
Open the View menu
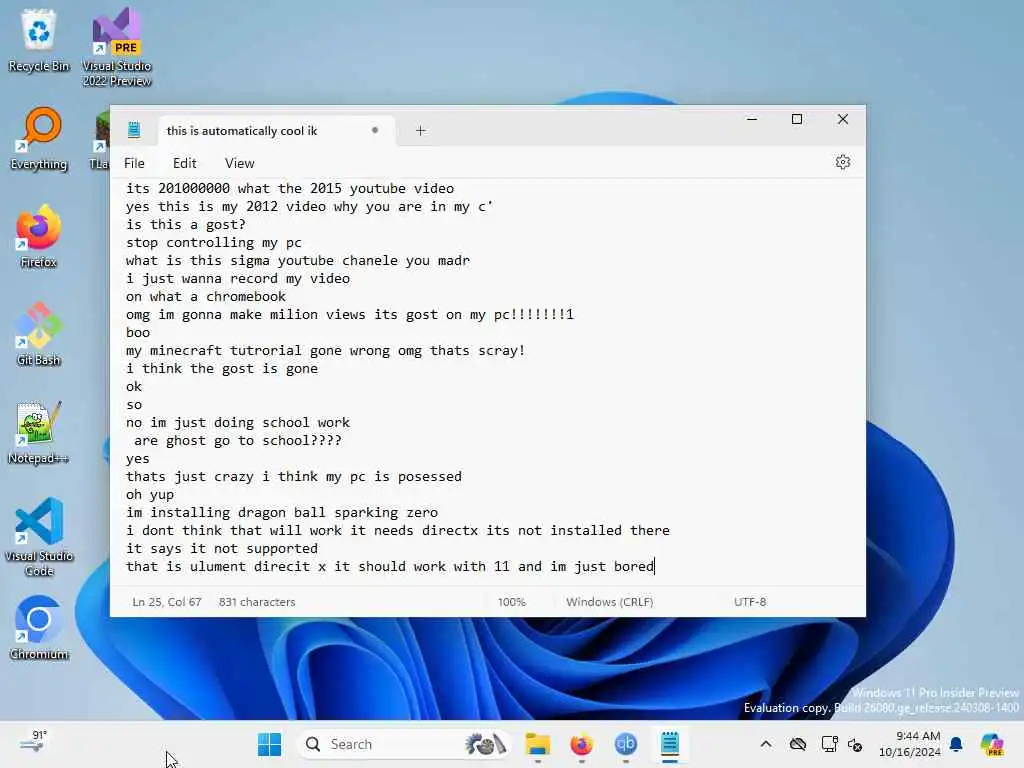pos(240,163)
